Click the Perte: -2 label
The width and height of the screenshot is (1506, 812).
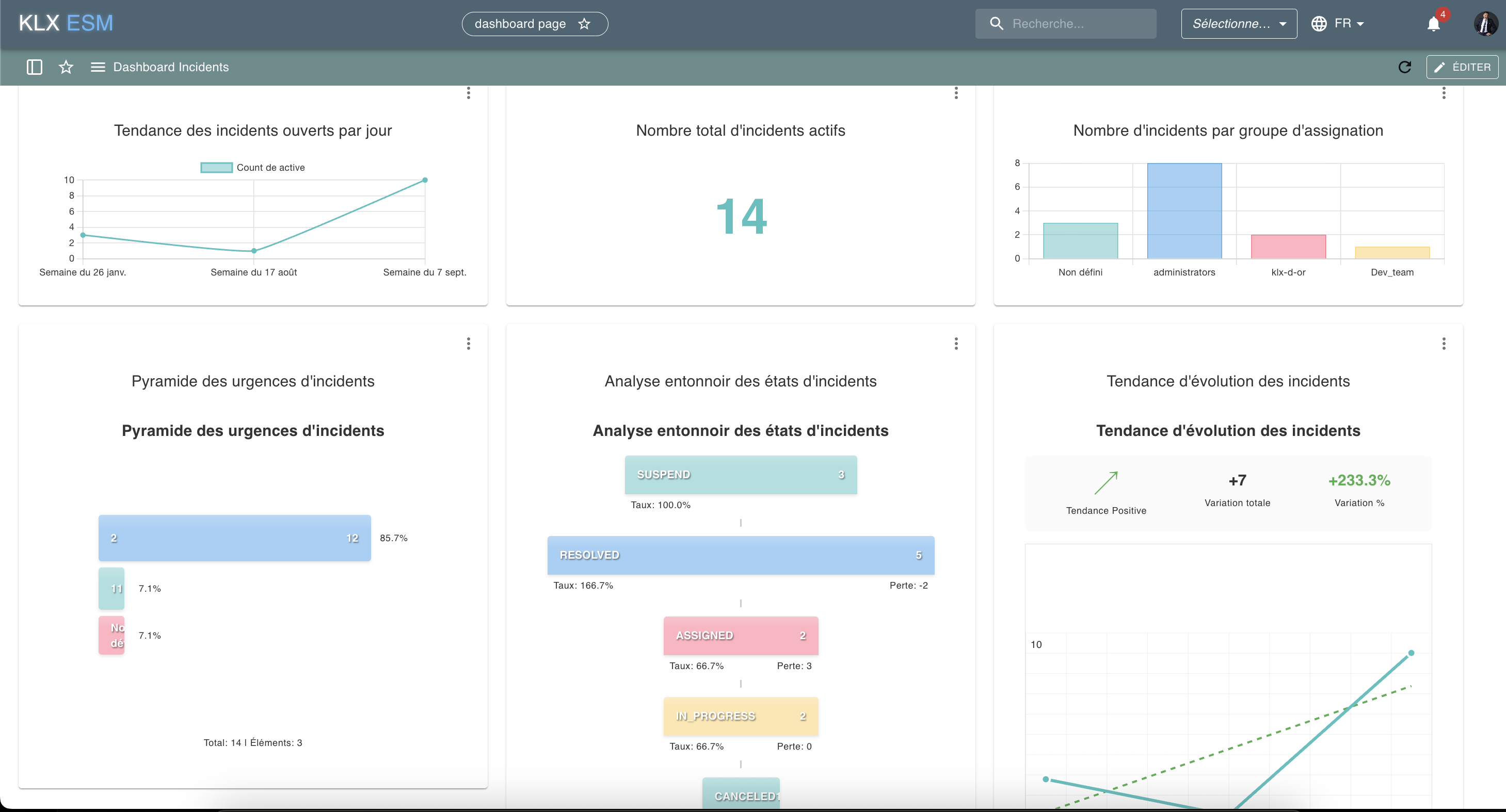908,586
